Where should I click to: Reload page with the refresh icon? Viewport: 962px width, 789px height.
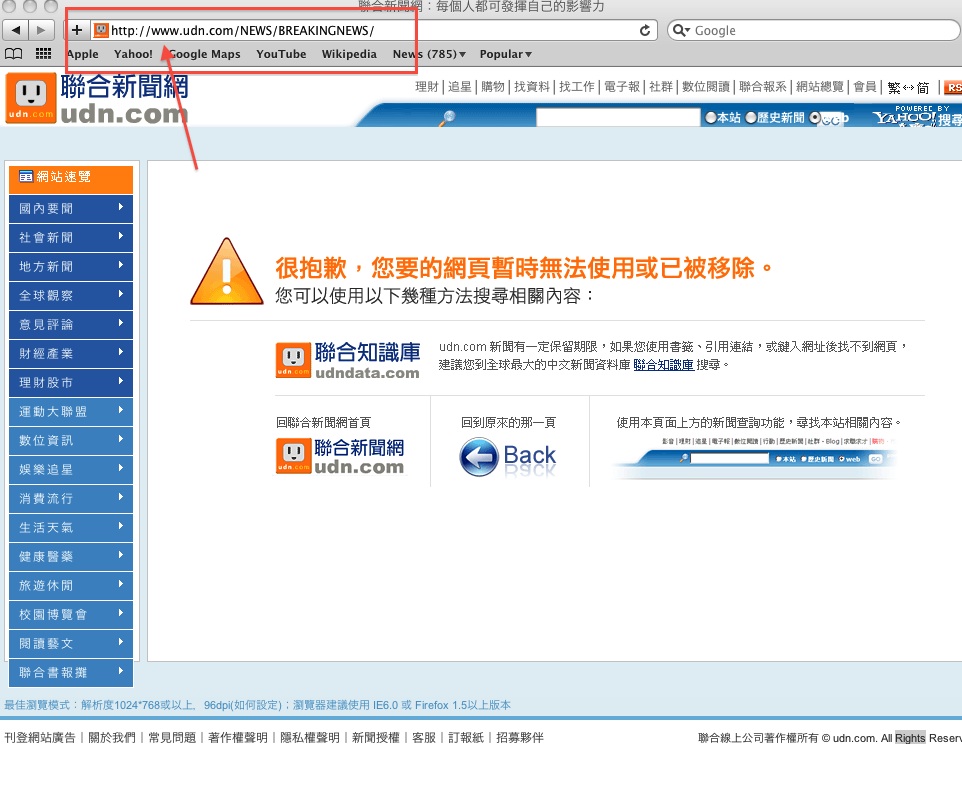pyautogui.click(x=645, y=30)
